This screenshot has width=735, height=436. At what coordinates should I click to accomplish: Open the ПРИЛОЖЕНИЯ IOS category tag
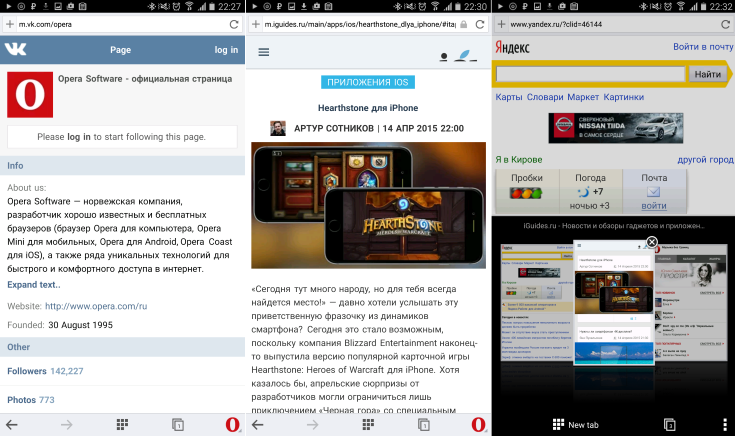tap(368, 83)
